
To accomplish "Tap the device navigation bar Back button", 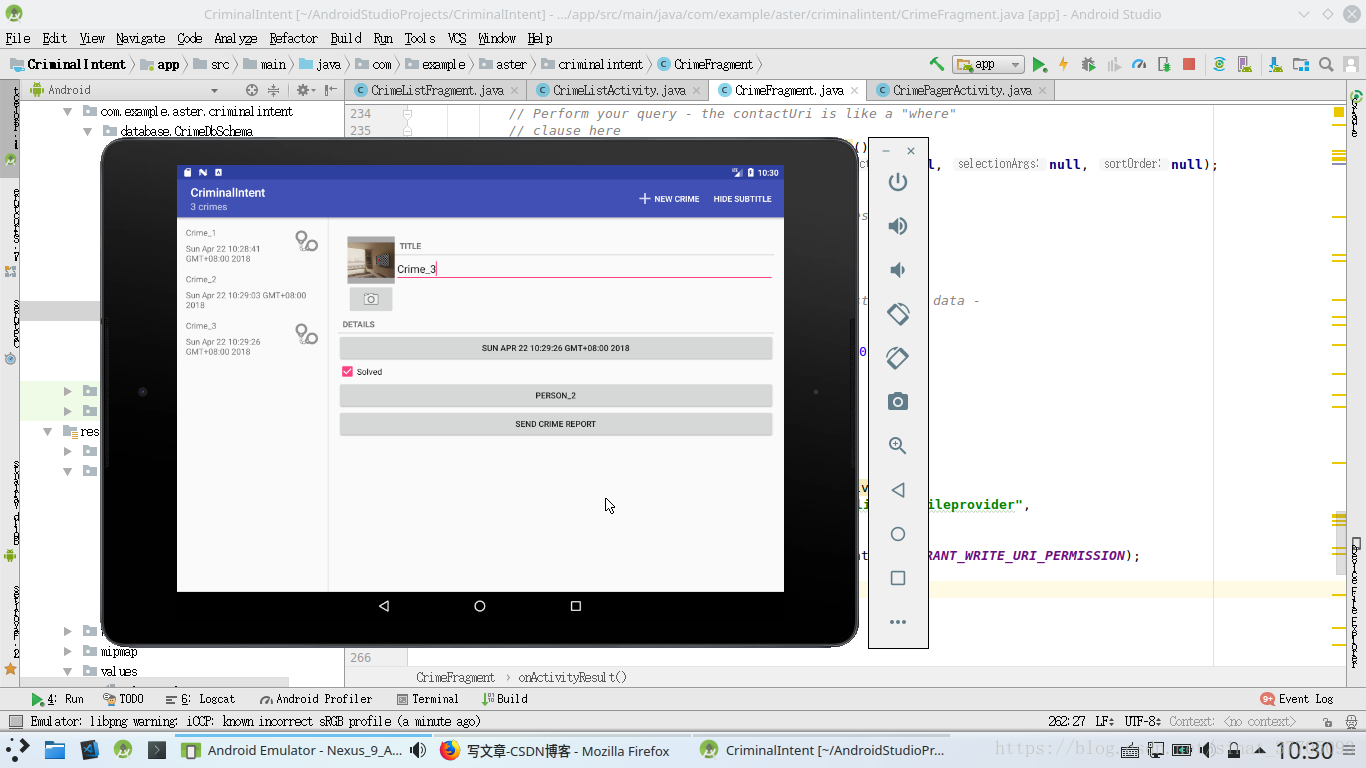I will pos(384,606).
